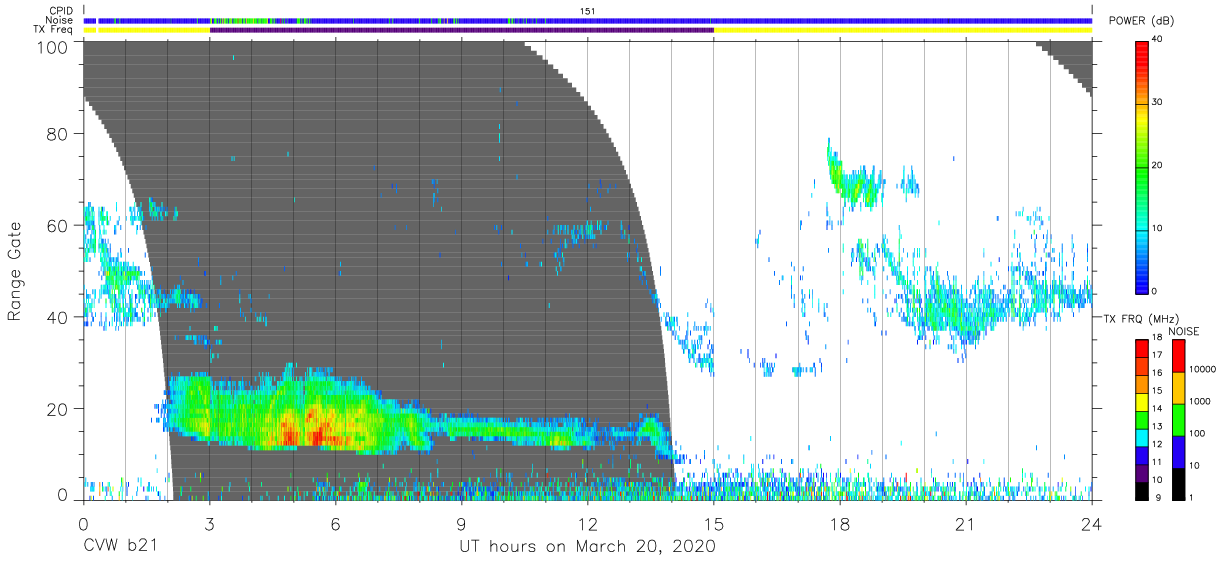The width and height of the screenshot is (1228, 567).
Task: Click the power scale value 40
Action: pos(1159,39)
